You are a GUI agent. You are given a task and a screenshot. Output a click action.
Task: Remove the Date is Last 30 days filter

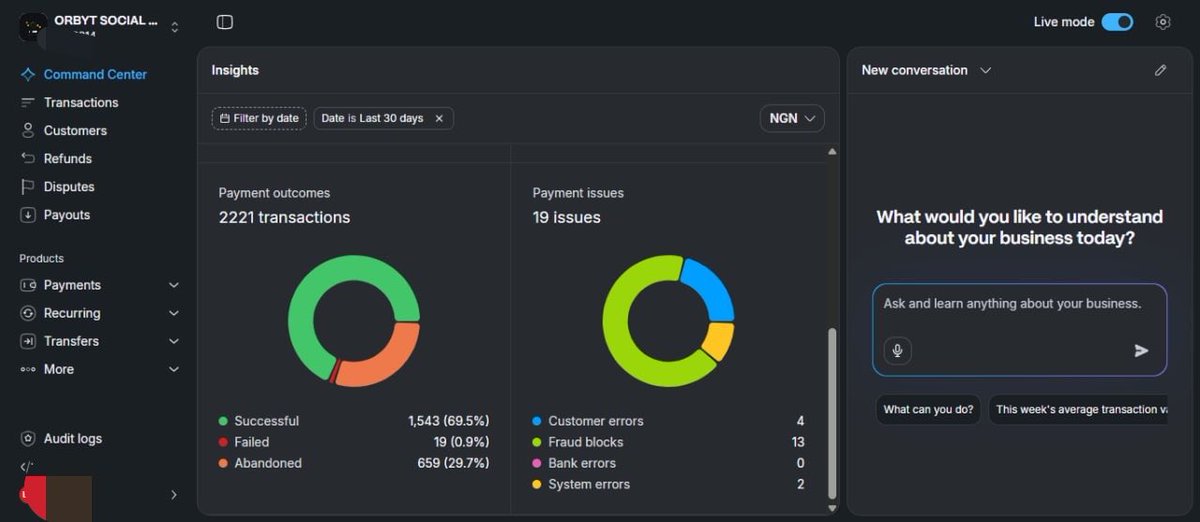[x=439, y=118]
